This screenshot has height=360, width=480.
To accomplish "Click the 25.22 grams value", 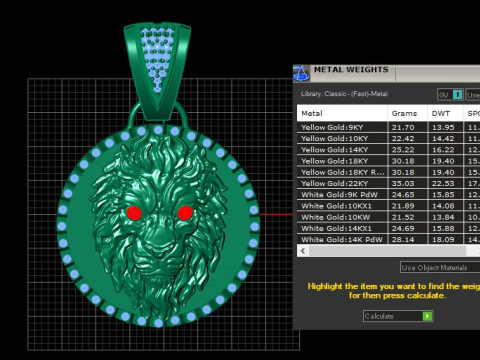I will tap(403, 150).
